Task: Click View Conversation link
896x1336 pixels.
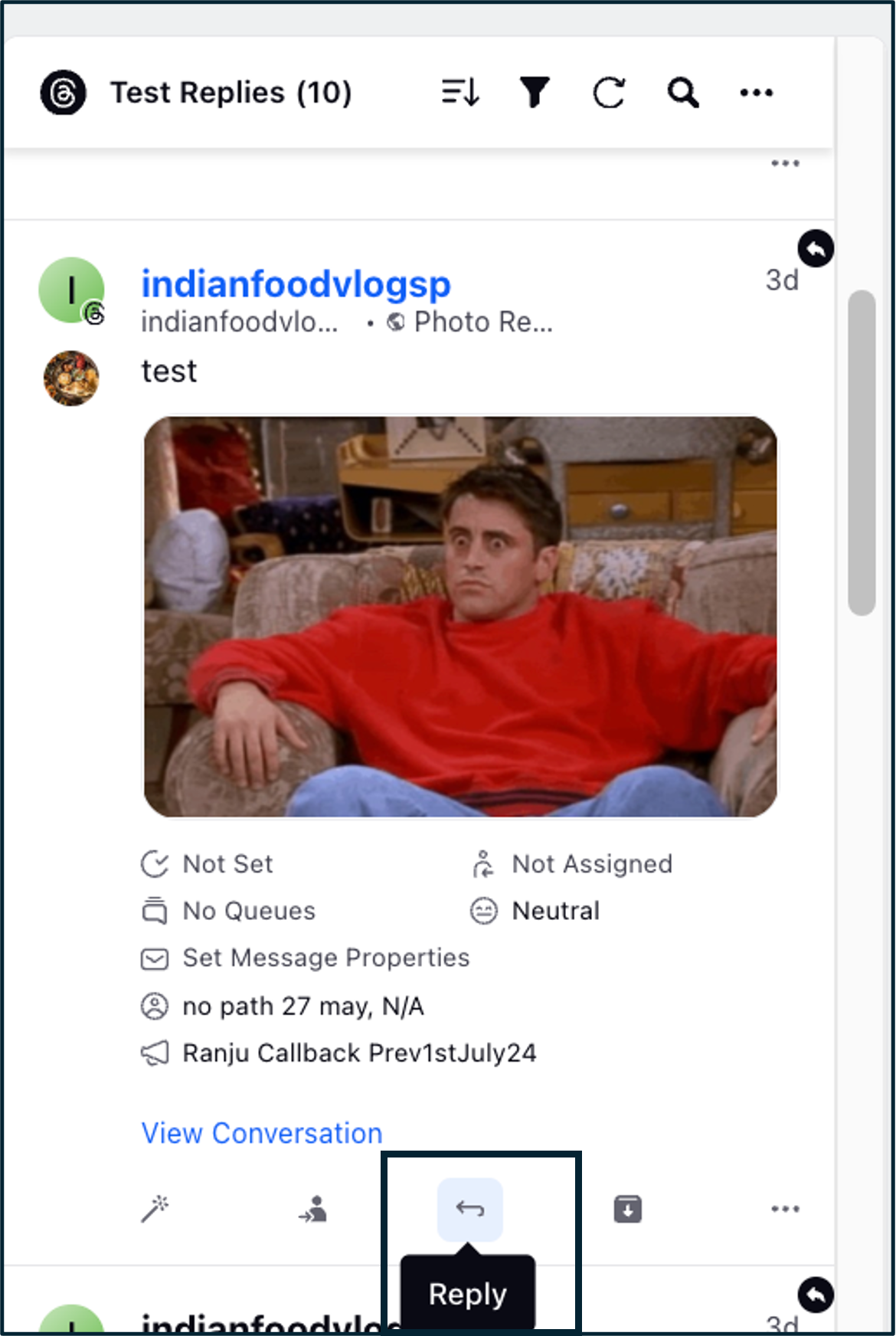Action: point(262,1133)
